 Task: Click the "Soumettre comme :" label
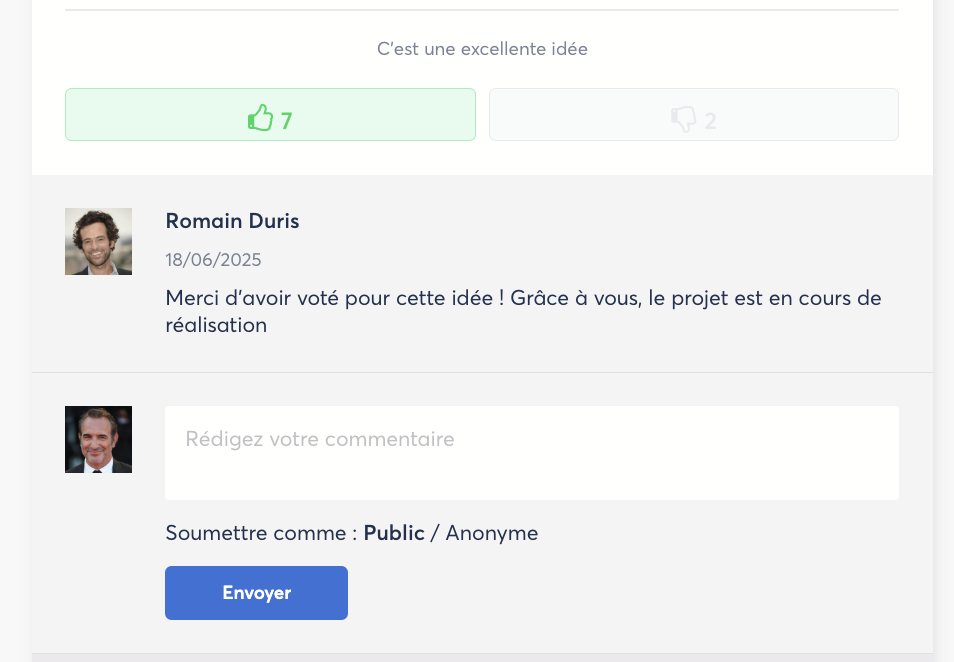pyautogui.click(x=261, y=533)
